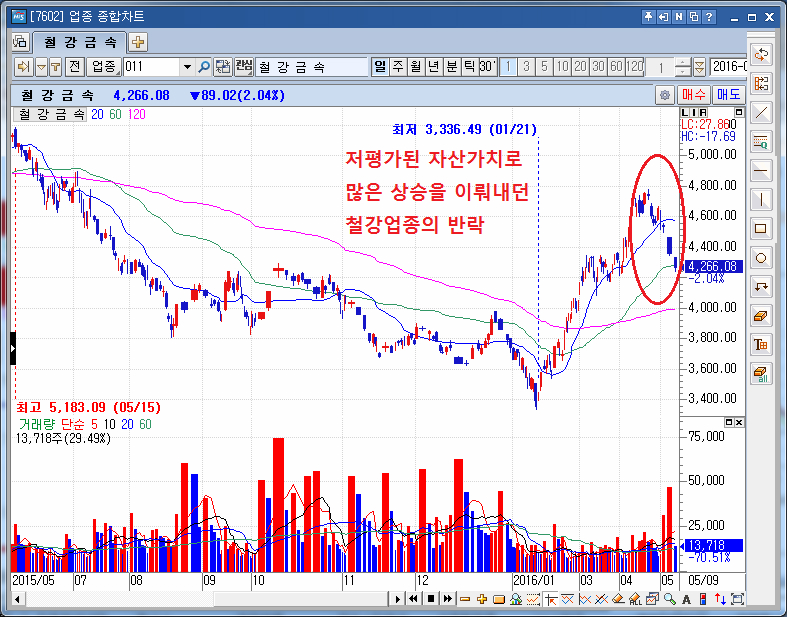Viewport: 787px width, 617px height.
Task: Open the sector code 011 dropdown
Action: tap(186, 67)
